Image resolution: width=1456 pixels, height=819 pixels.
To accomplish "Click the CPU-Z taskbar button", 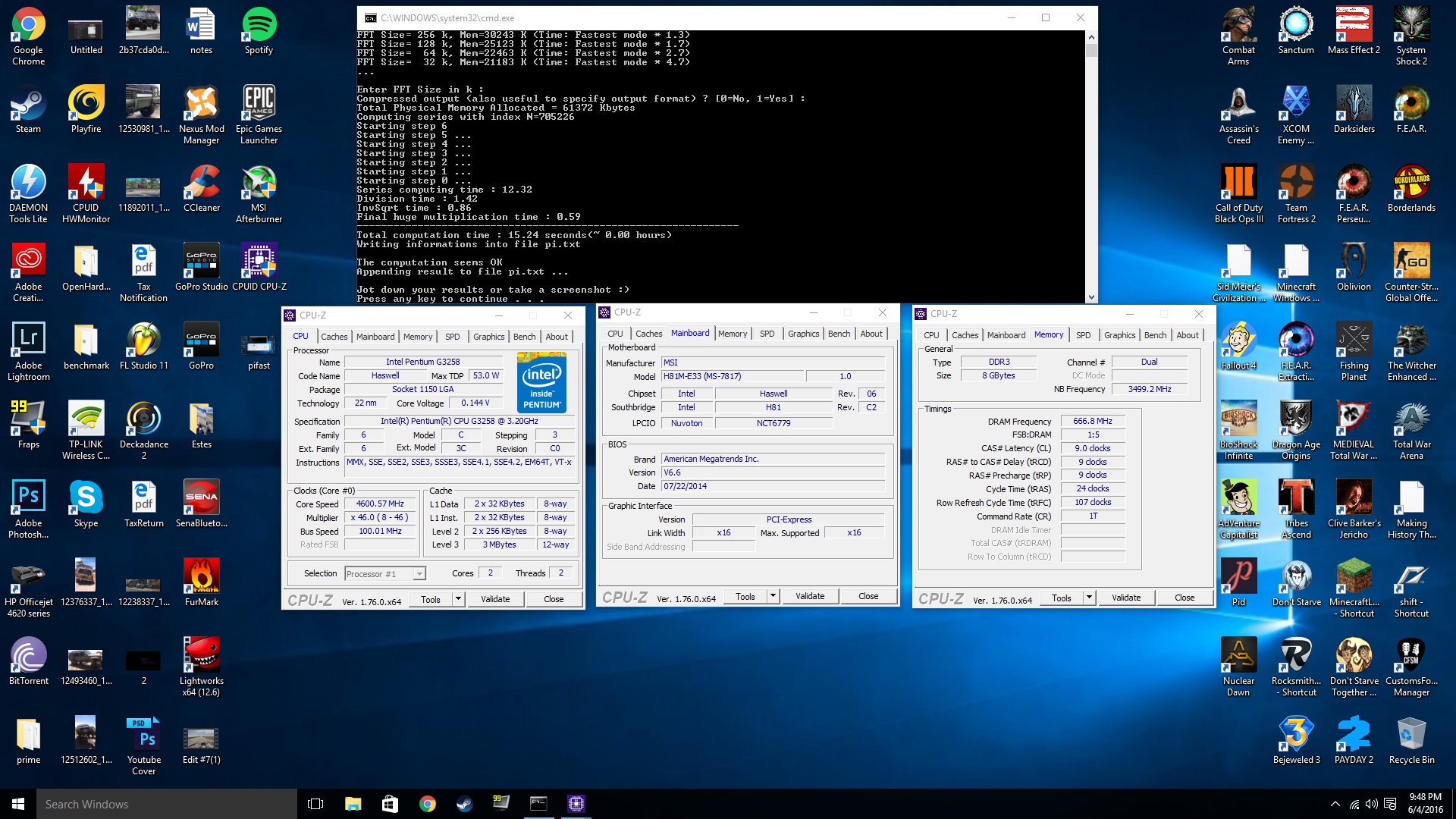I will [576, 804].
